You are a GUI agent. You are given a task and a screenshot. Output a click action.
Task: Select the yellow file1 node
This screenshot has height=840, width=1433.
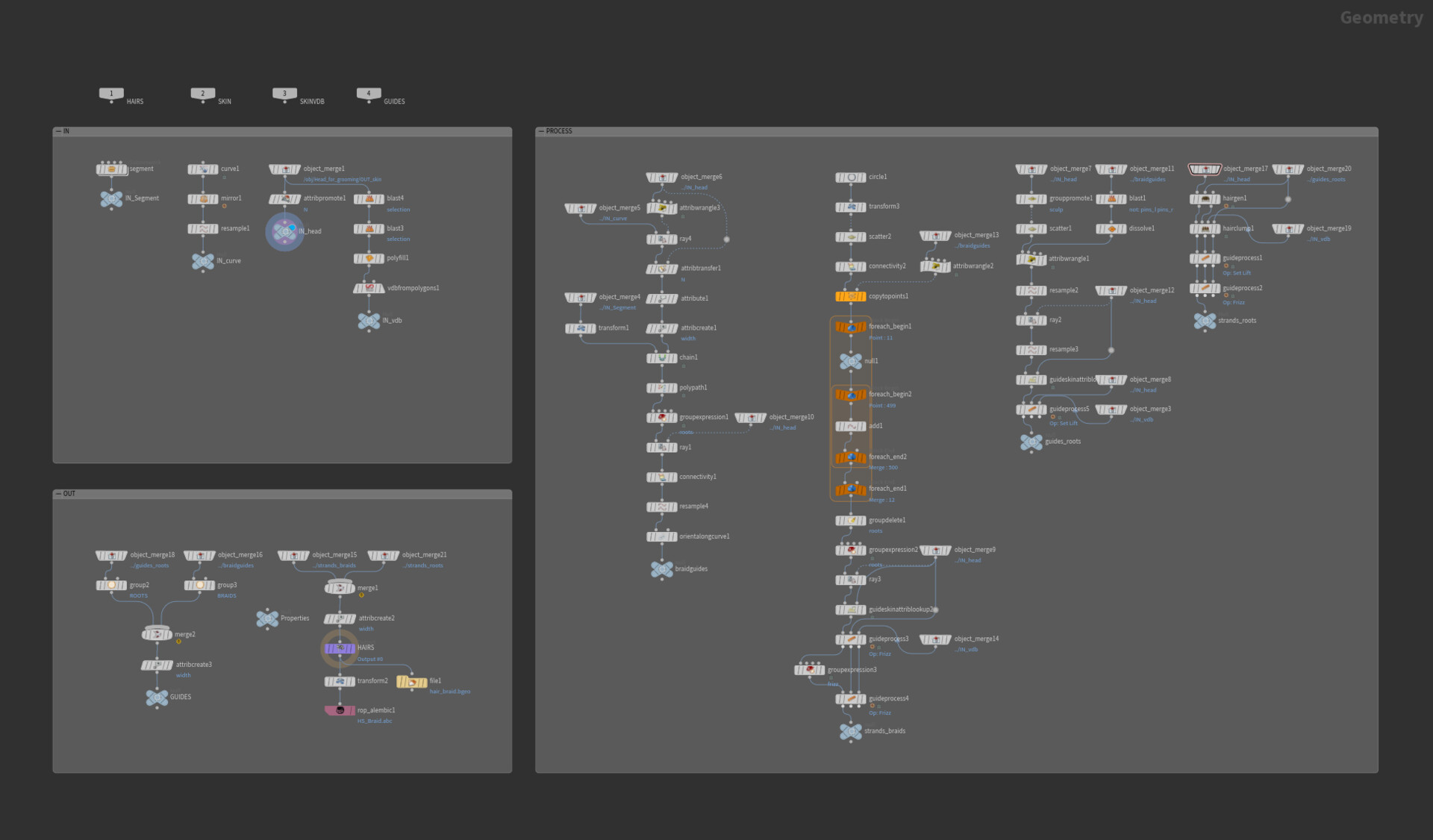pos(411,681)
